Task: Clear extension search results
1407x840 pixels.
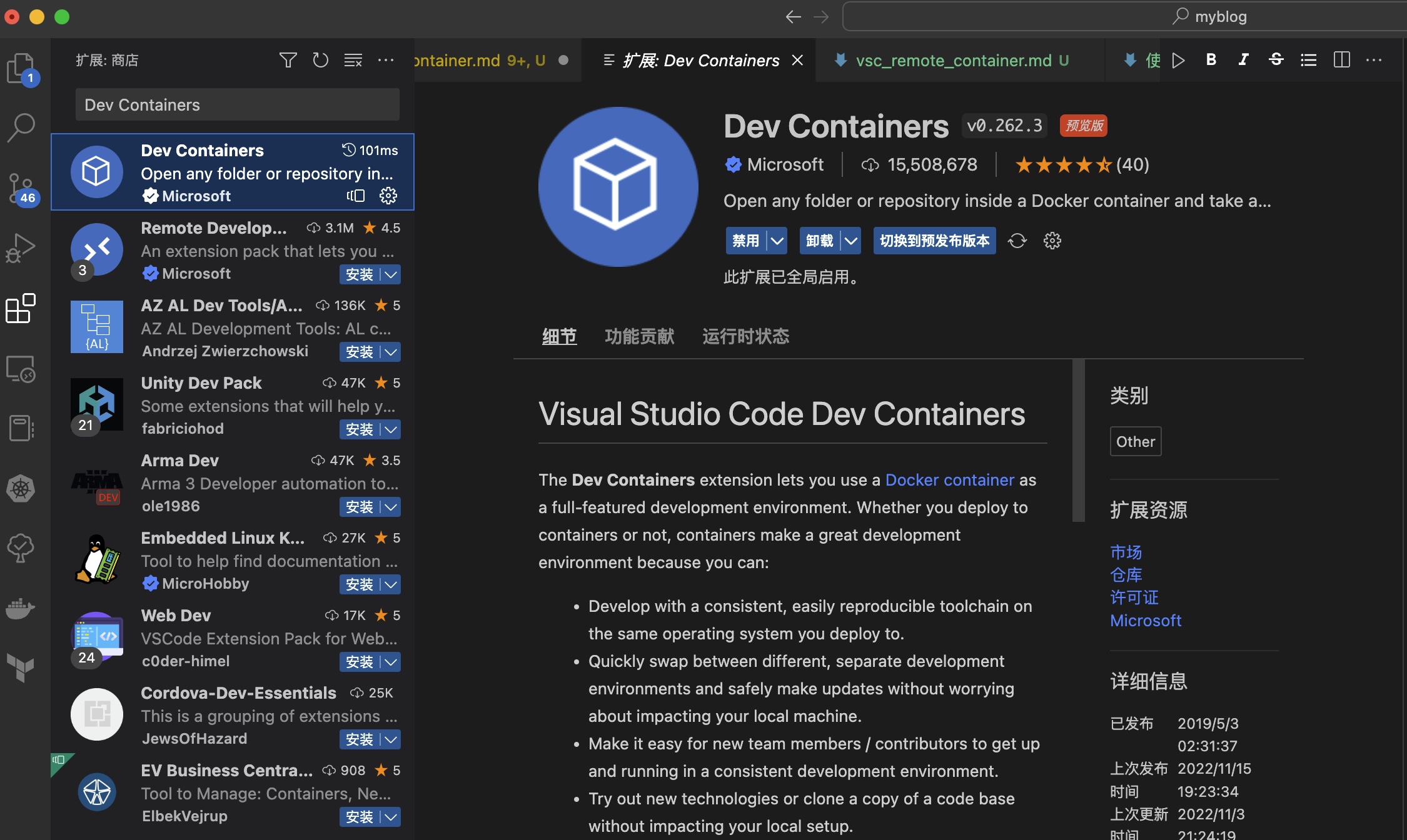Action: point(353,60)
